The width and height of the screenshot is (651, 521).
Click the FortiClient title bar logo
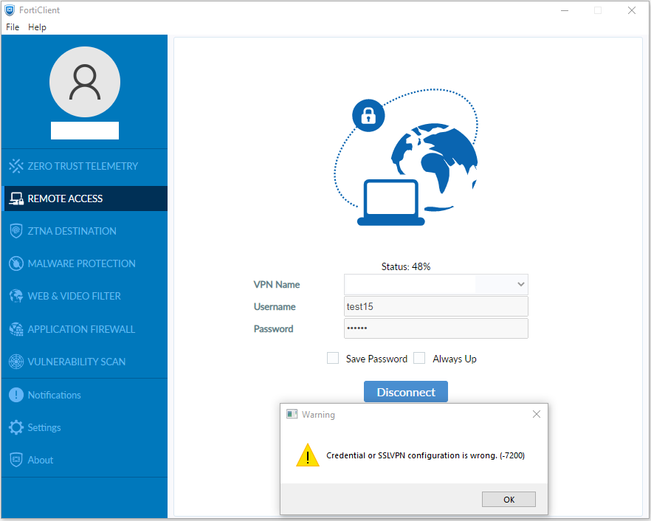[10, 10]
